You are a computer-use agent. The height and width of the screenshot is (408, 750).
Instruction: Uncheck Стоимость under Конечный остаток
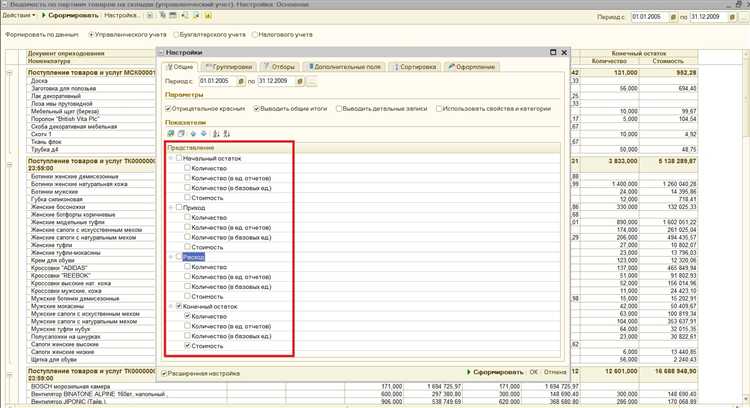(188, 345)
